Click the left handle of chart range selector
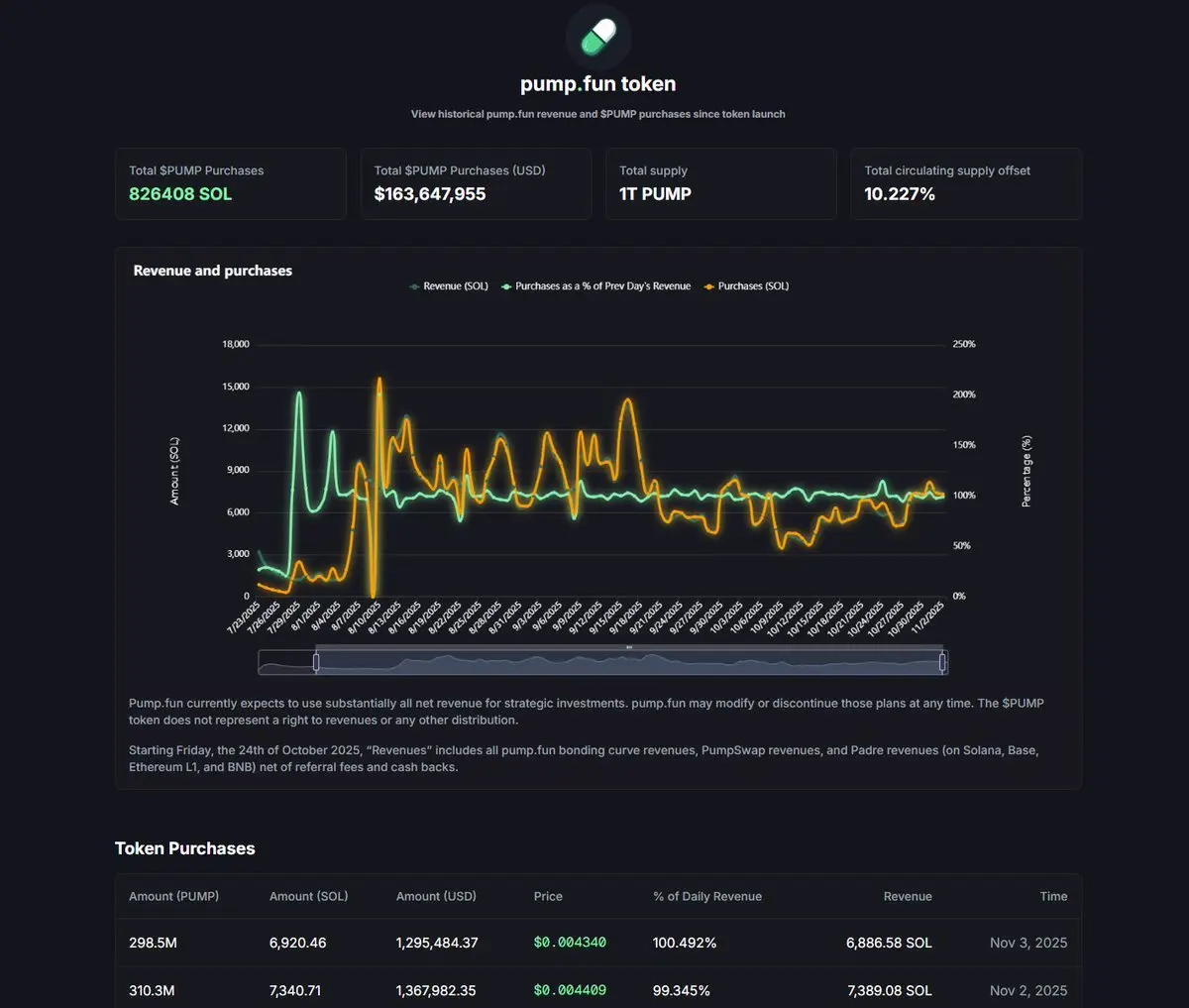Image resolution: width=1189 pixels, height=1008 pixels. pyautogui.click(x=316, y=661)
